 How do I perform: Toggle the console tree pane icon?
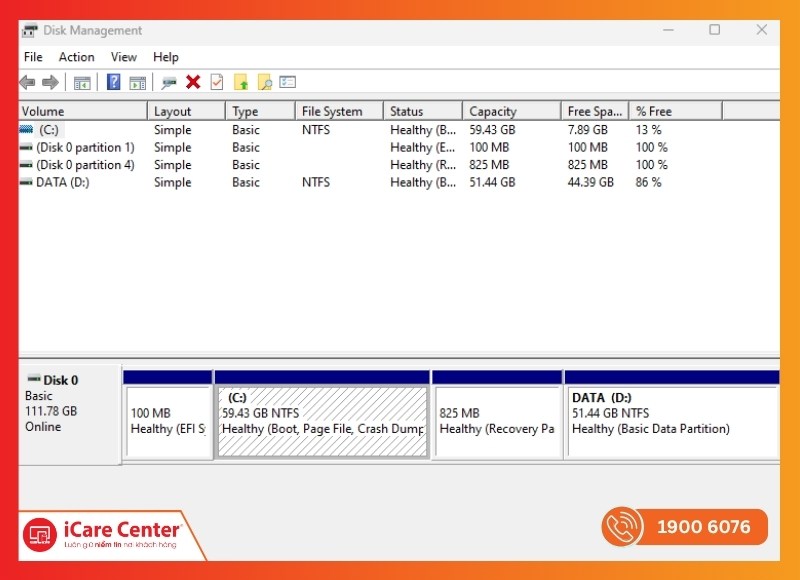(x=82, y=82)
